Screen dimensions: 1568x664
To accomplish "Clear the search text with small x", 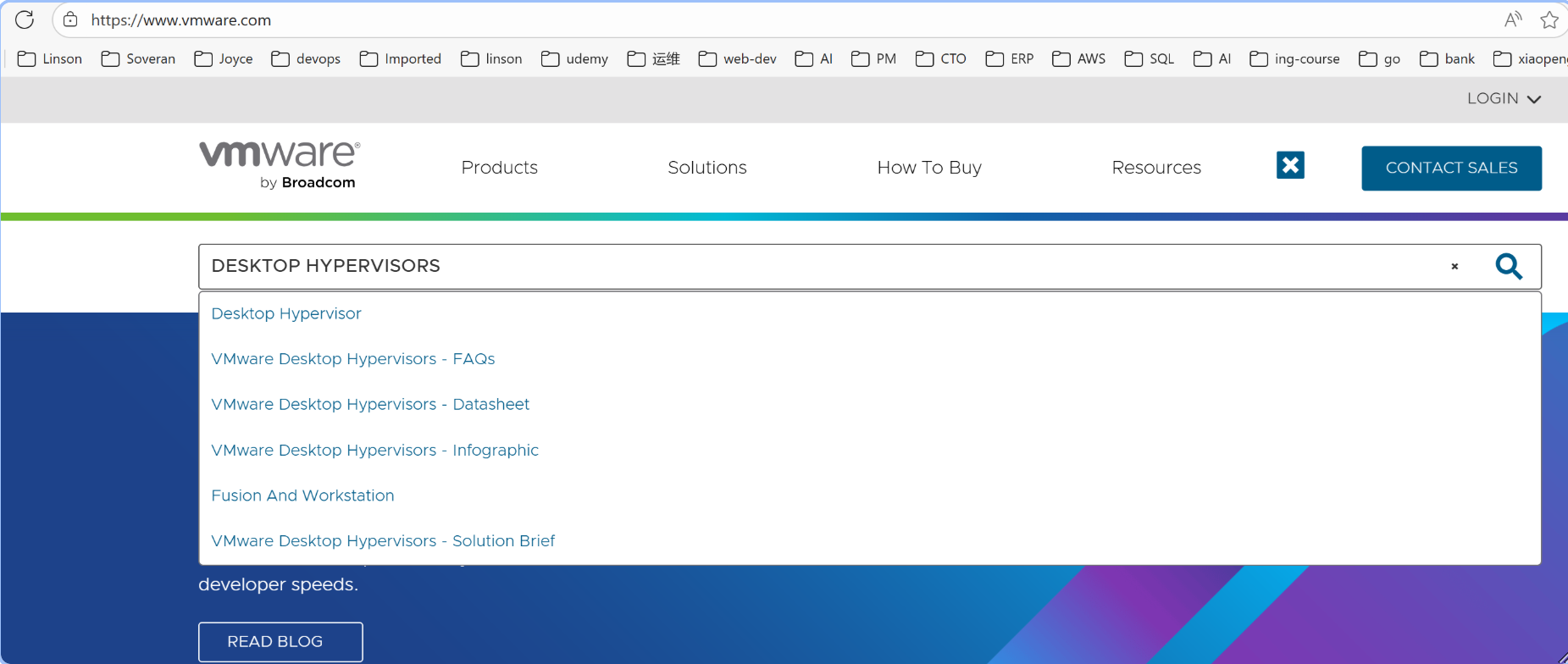I will [x=1454, y=267].
